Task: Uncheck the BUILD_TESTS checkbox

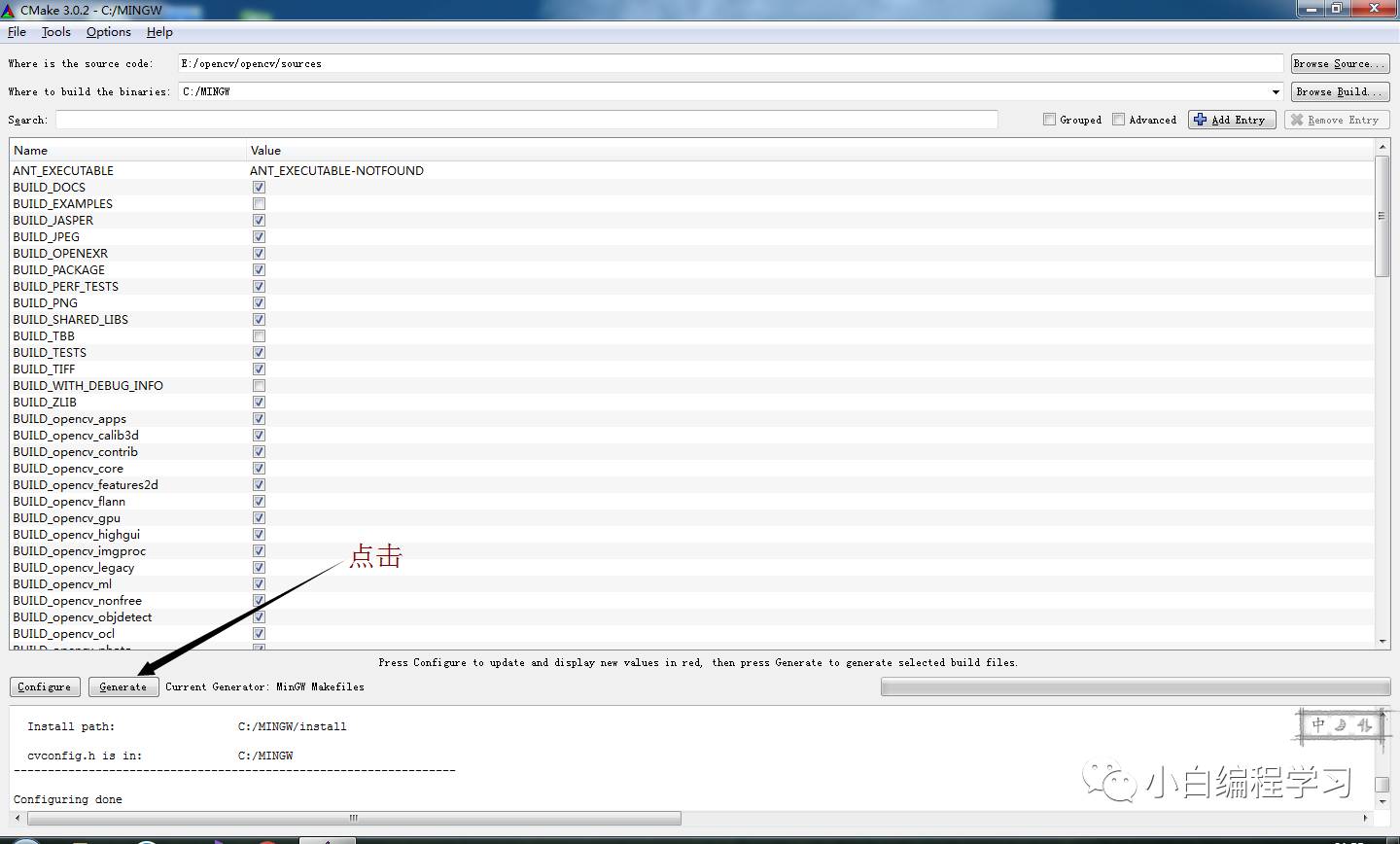Action: (x=259, y=353)
